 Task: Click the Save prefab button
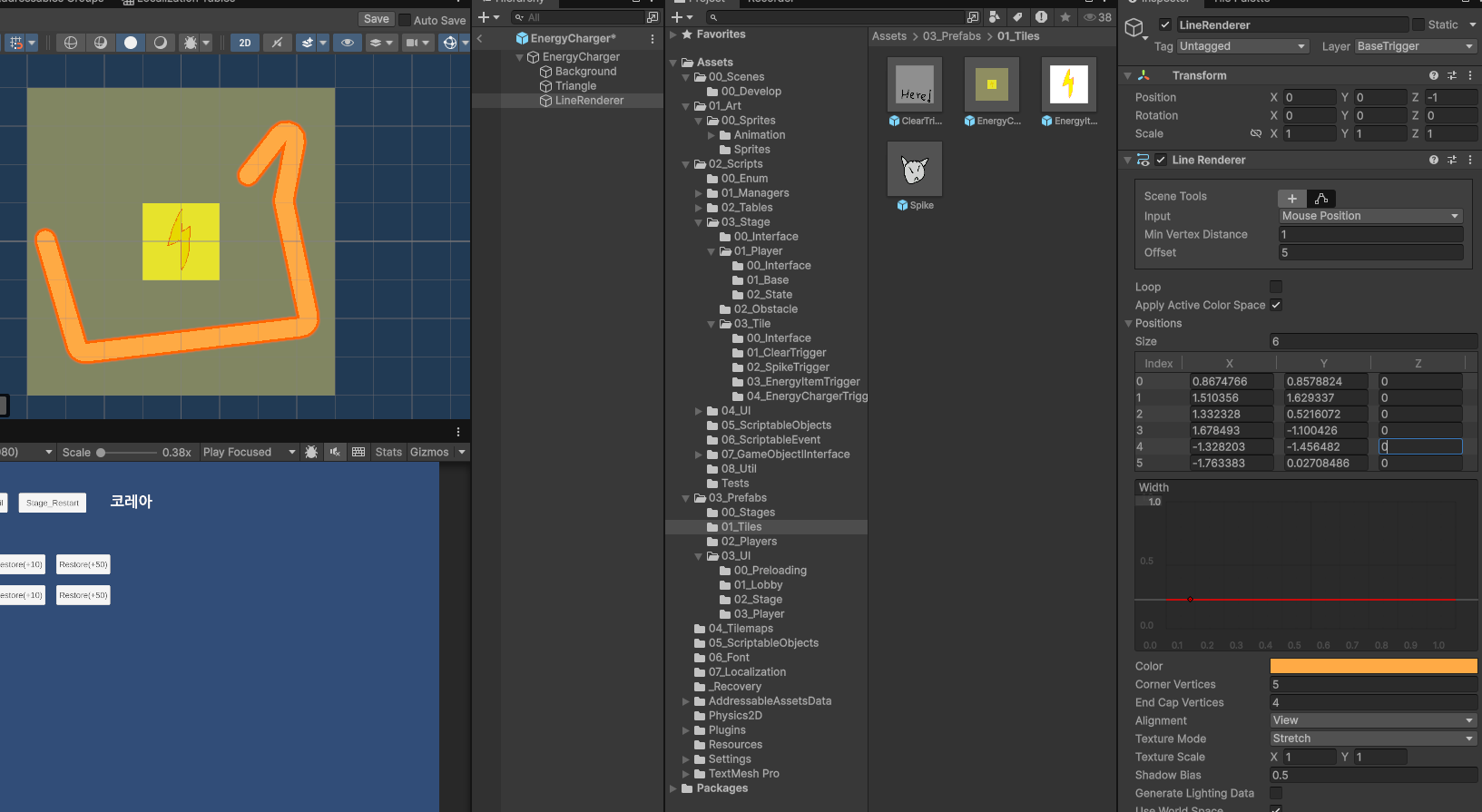[376, 19]
